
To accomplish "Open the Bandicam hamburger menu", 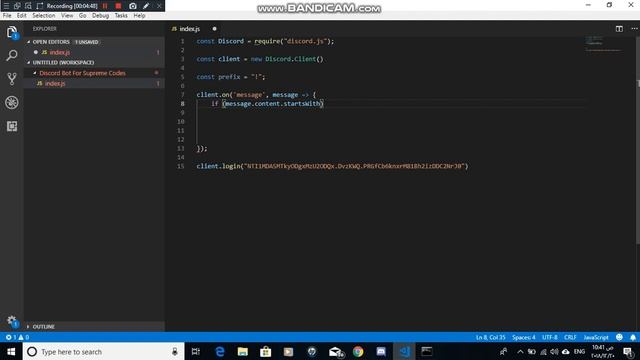I will pyautogui.click(x=6, y=6).
